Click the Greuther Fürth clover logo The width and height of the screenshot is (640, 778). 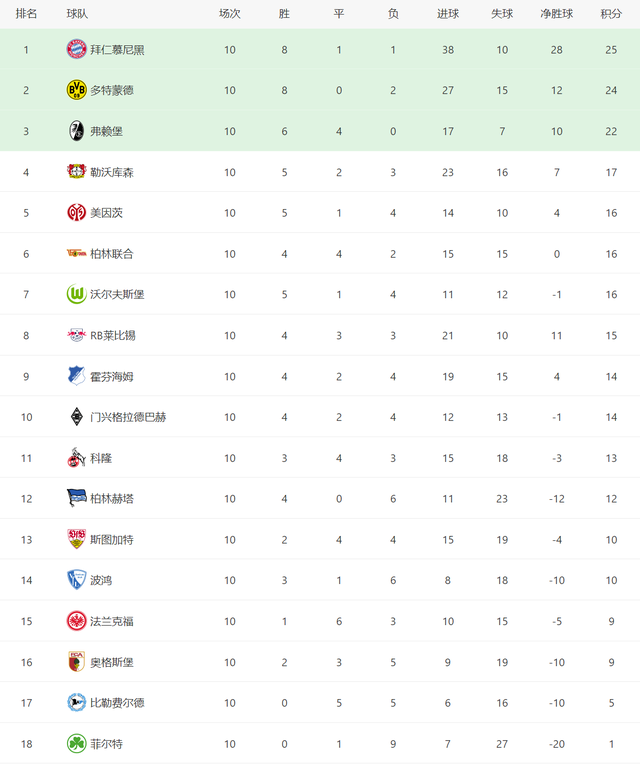point(76,743)
